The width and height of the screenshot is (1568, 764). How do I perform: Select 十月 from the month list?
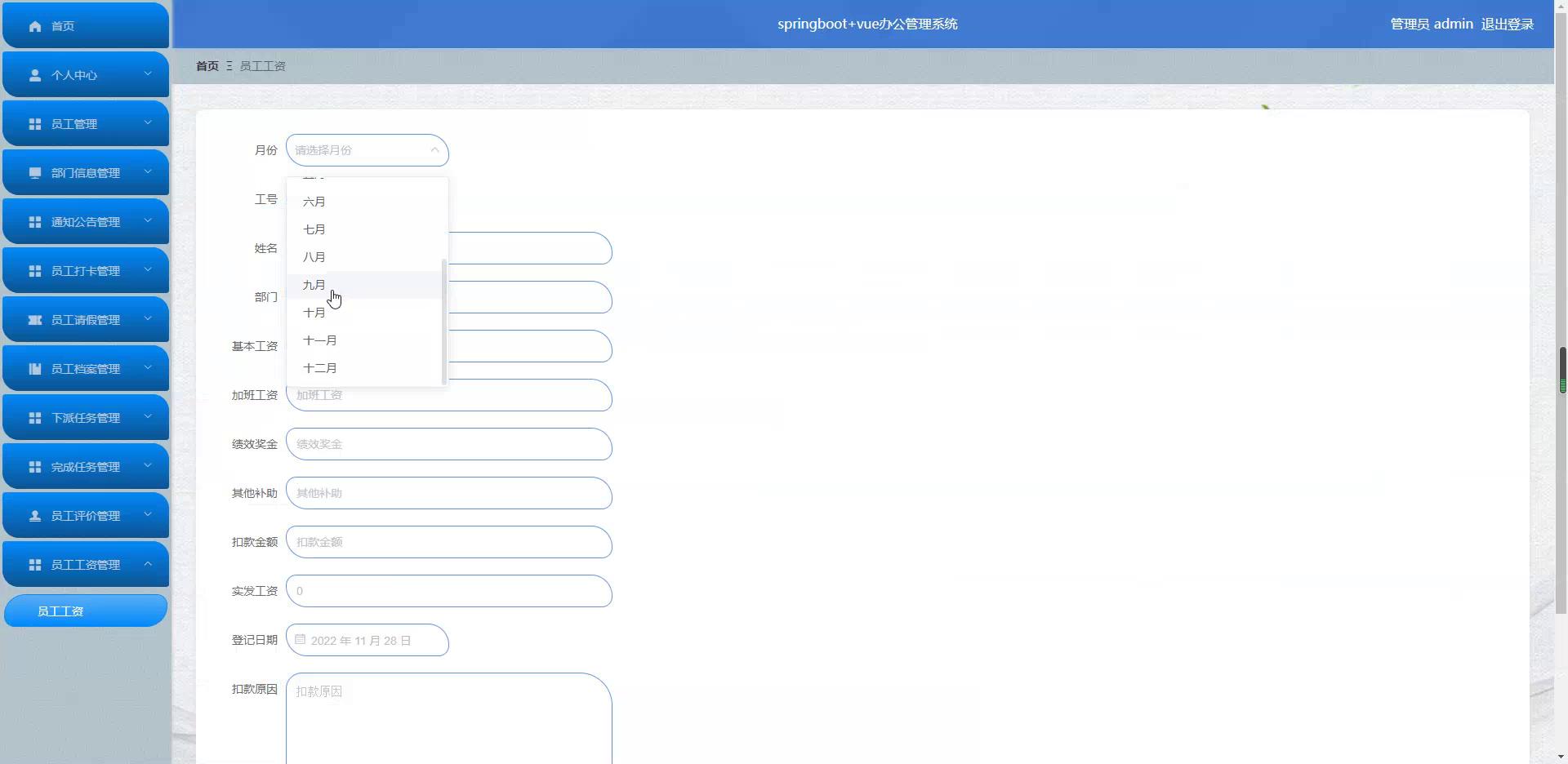coord(363,313)
